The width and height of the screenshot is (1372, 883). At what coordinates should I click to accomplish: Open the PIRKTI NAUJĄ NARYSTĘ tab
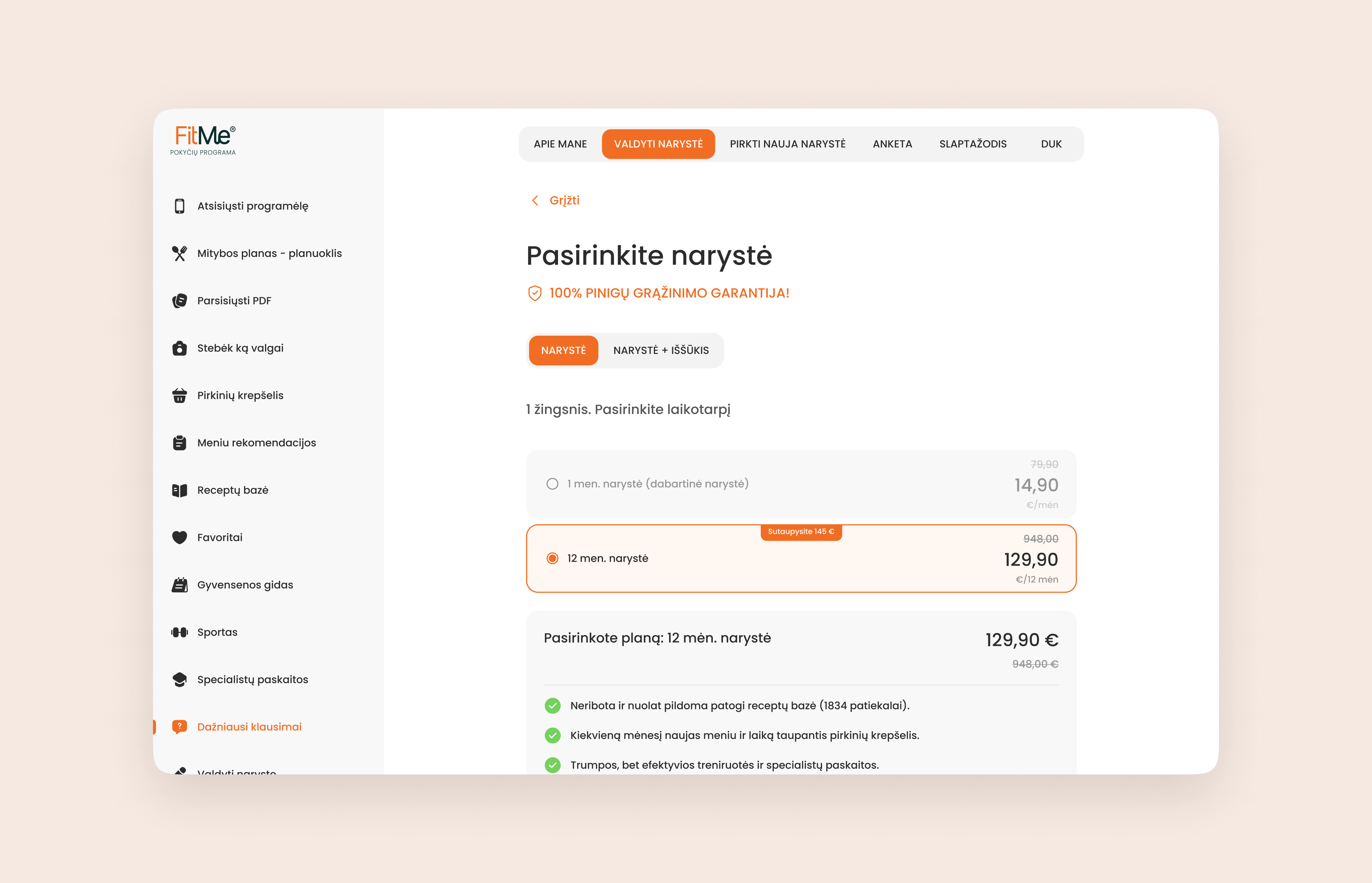tap(787, 144)
